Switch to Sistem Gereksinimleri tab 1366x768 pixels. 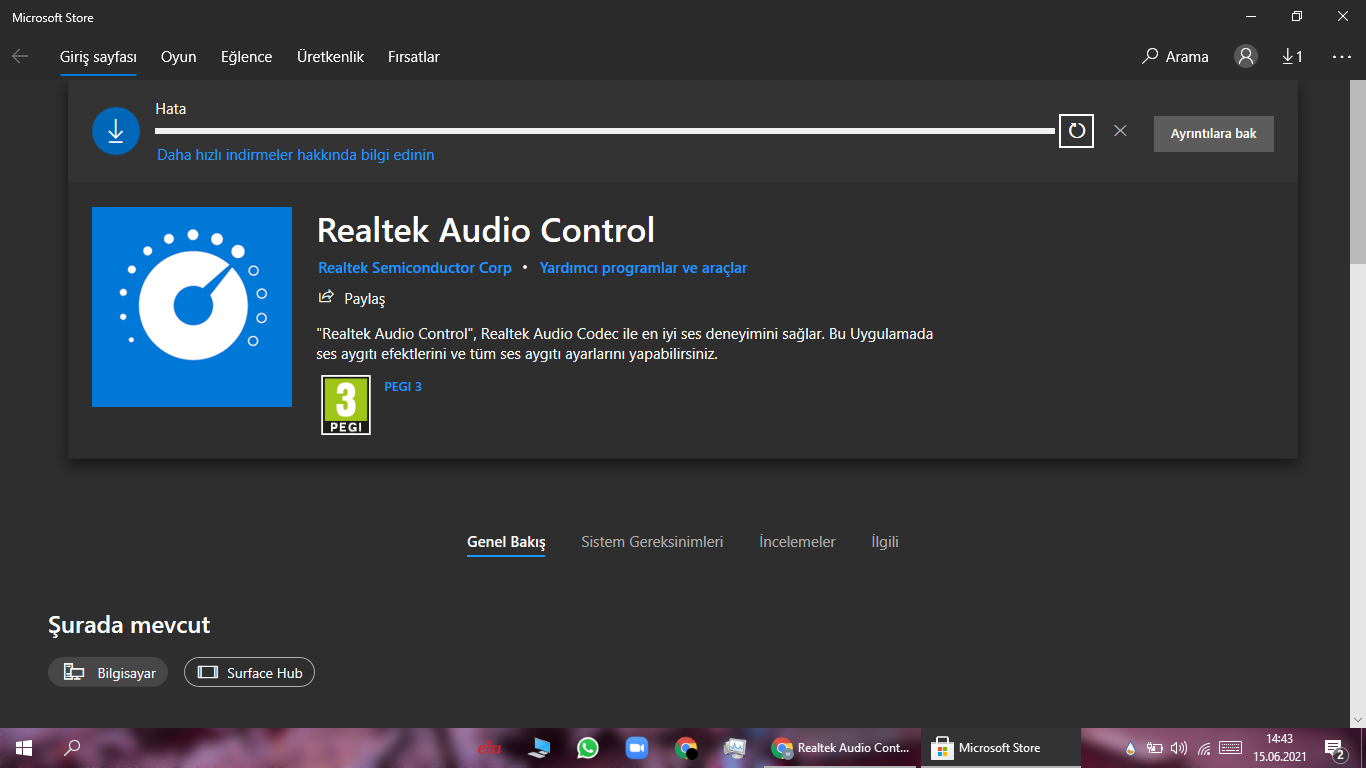click(x=652, y=542)
